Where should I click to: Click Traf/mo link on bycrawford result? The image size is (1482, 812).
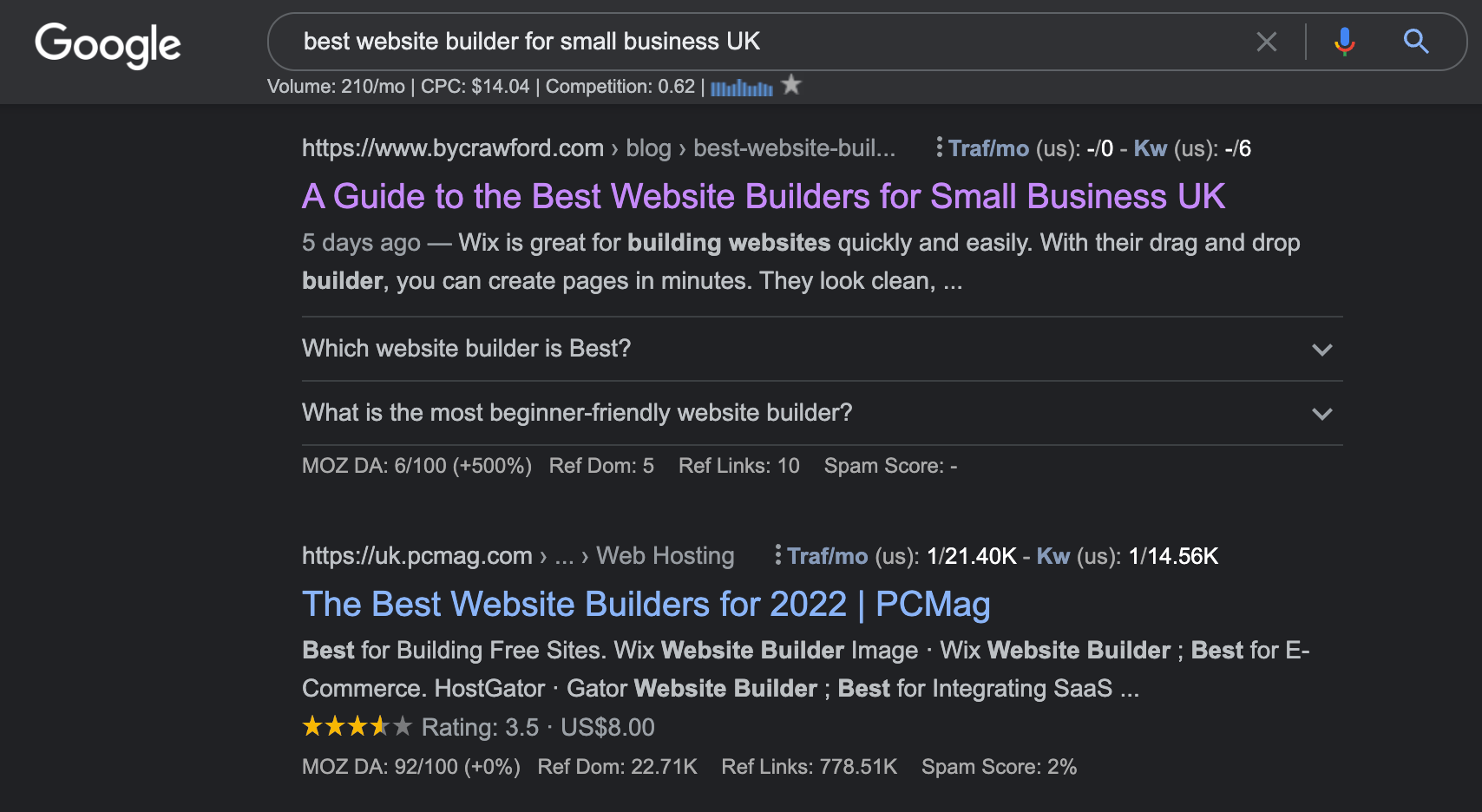[x=988, y=148]
